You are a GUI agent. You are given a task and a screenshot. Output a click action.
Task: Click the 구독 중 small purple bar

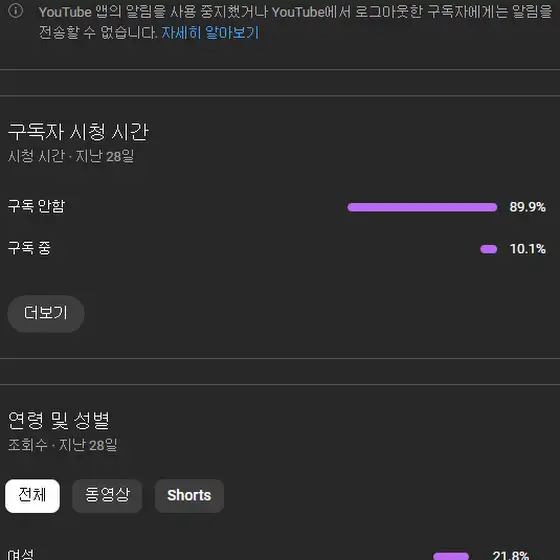pos(488,249)
